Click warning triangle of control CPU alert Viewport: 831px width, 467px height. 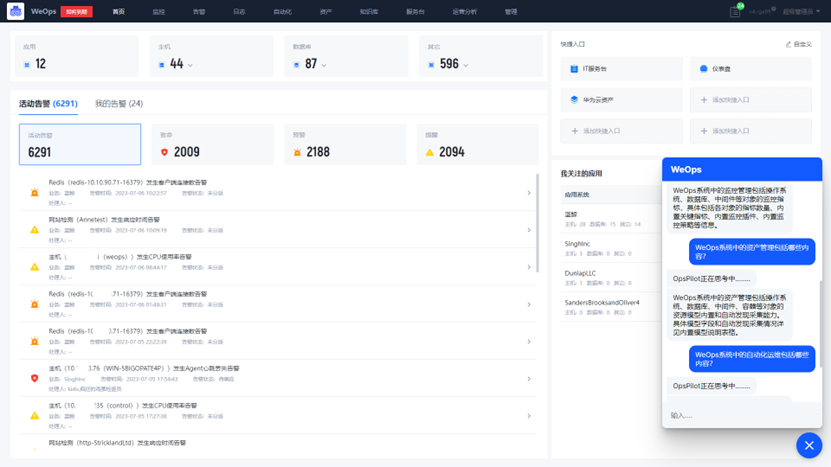tap(34, 416)
